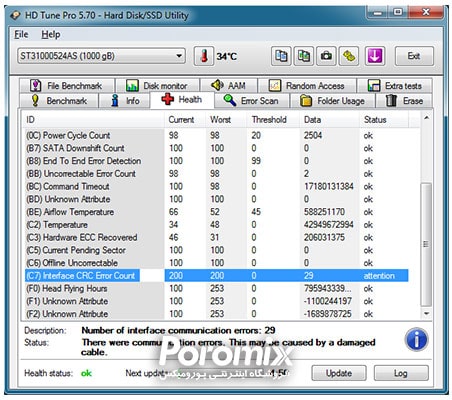Click the health list scrollbar thumb
The width and height of the screenshot is (452, 400).
point(426,244)
